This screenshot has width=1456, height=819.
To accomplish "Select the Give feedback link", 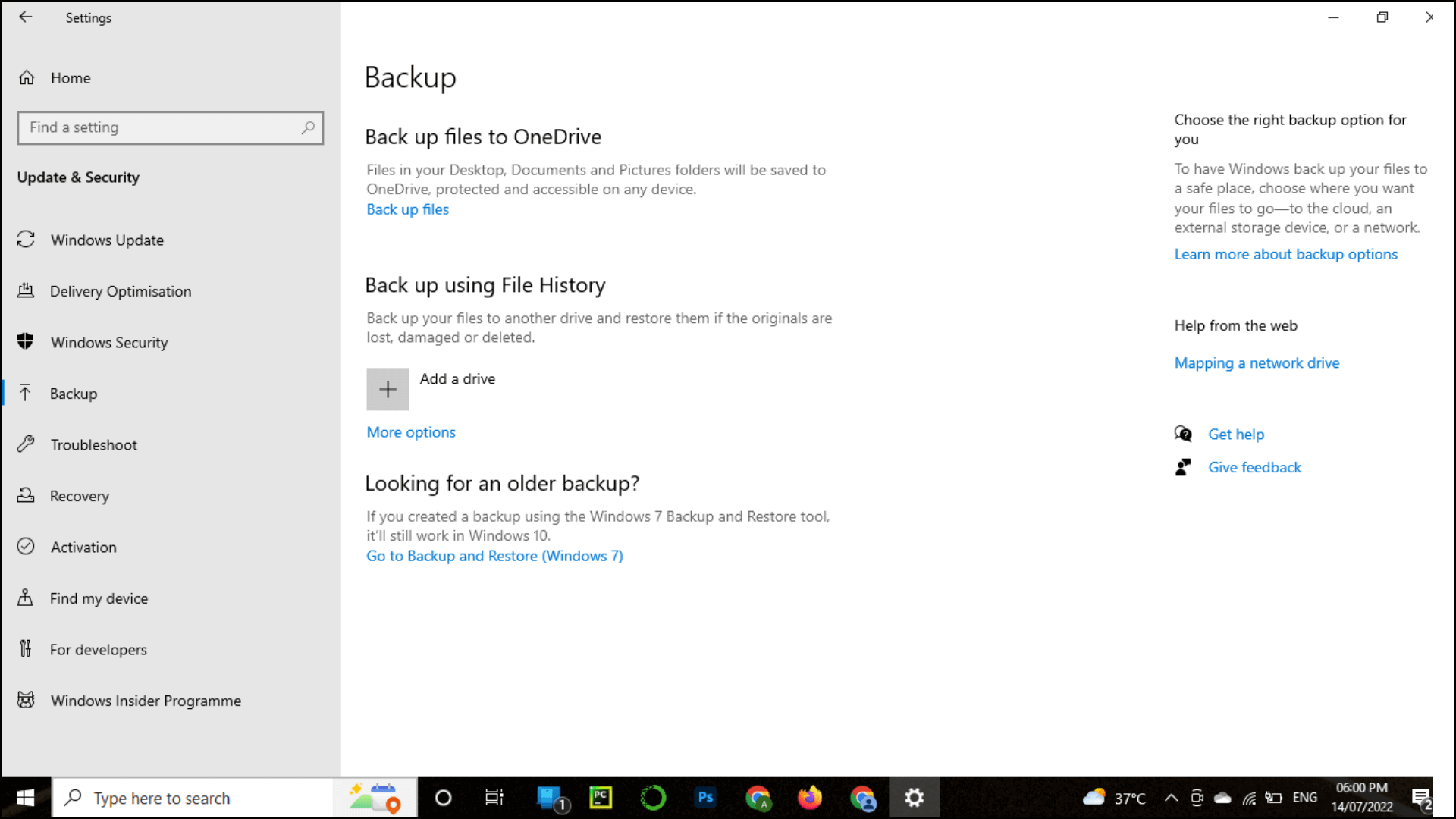I will (x=1255, y=467).
